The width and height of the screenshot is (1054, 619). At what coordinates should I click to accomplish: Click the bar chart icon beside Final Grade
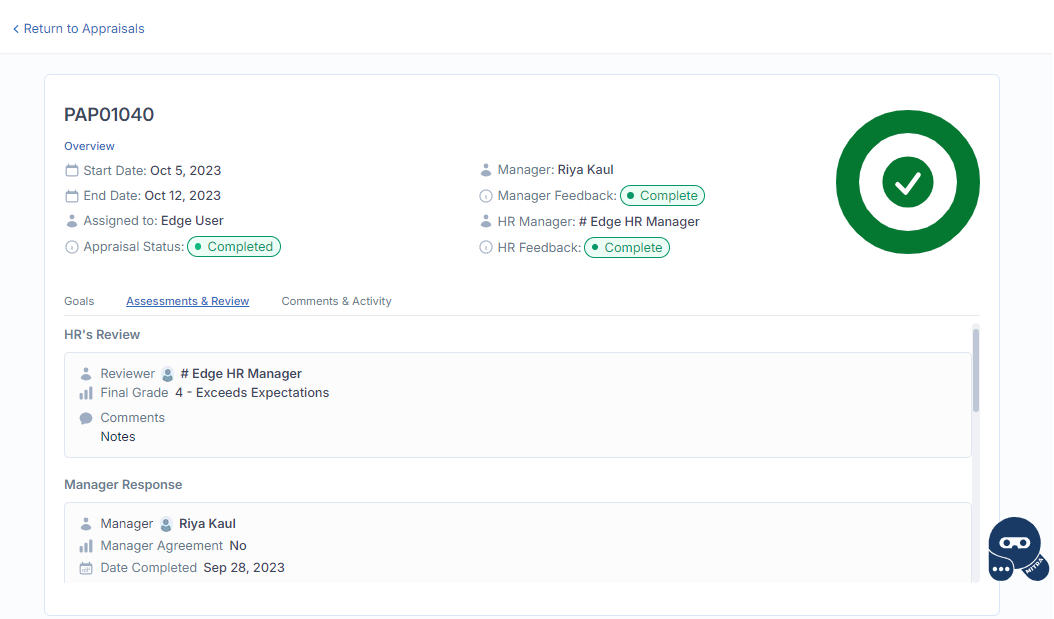click(86, 393)
